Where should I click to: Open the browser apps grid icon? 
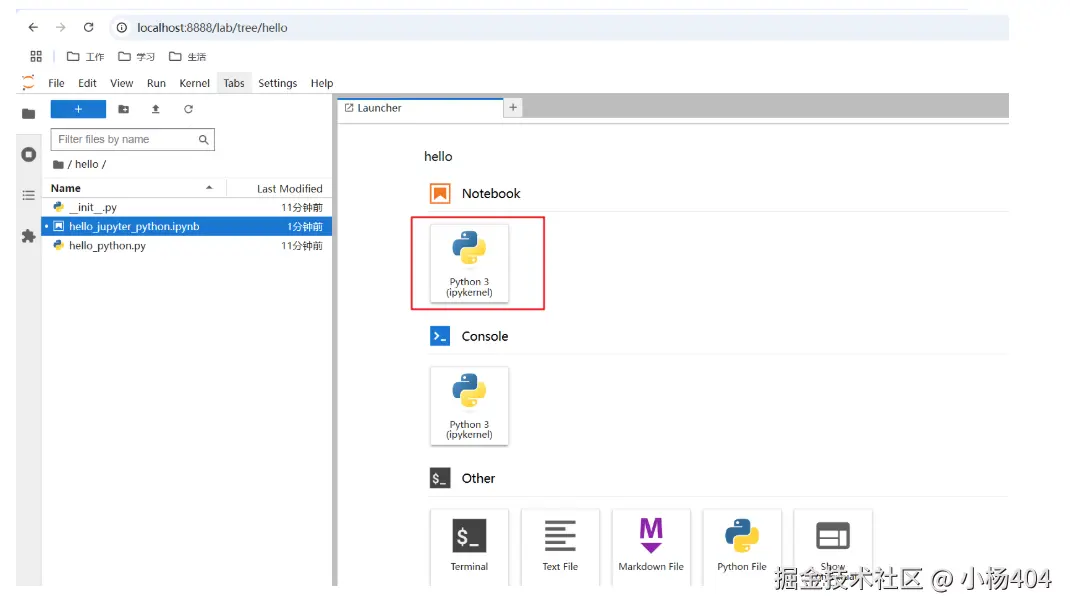pyautogui.click(x=36, y=56)
